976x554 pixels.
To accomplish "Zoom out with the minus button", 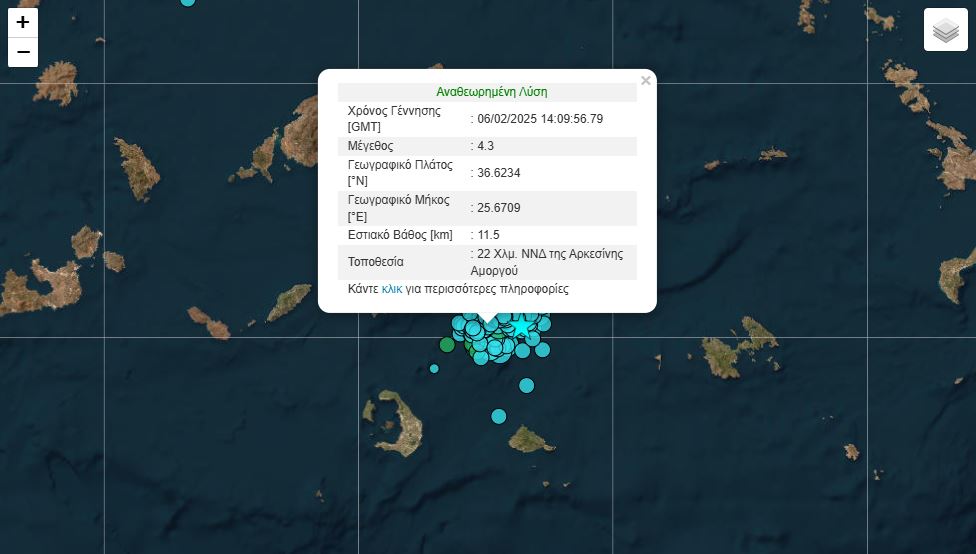I will (x=23, y=52).
